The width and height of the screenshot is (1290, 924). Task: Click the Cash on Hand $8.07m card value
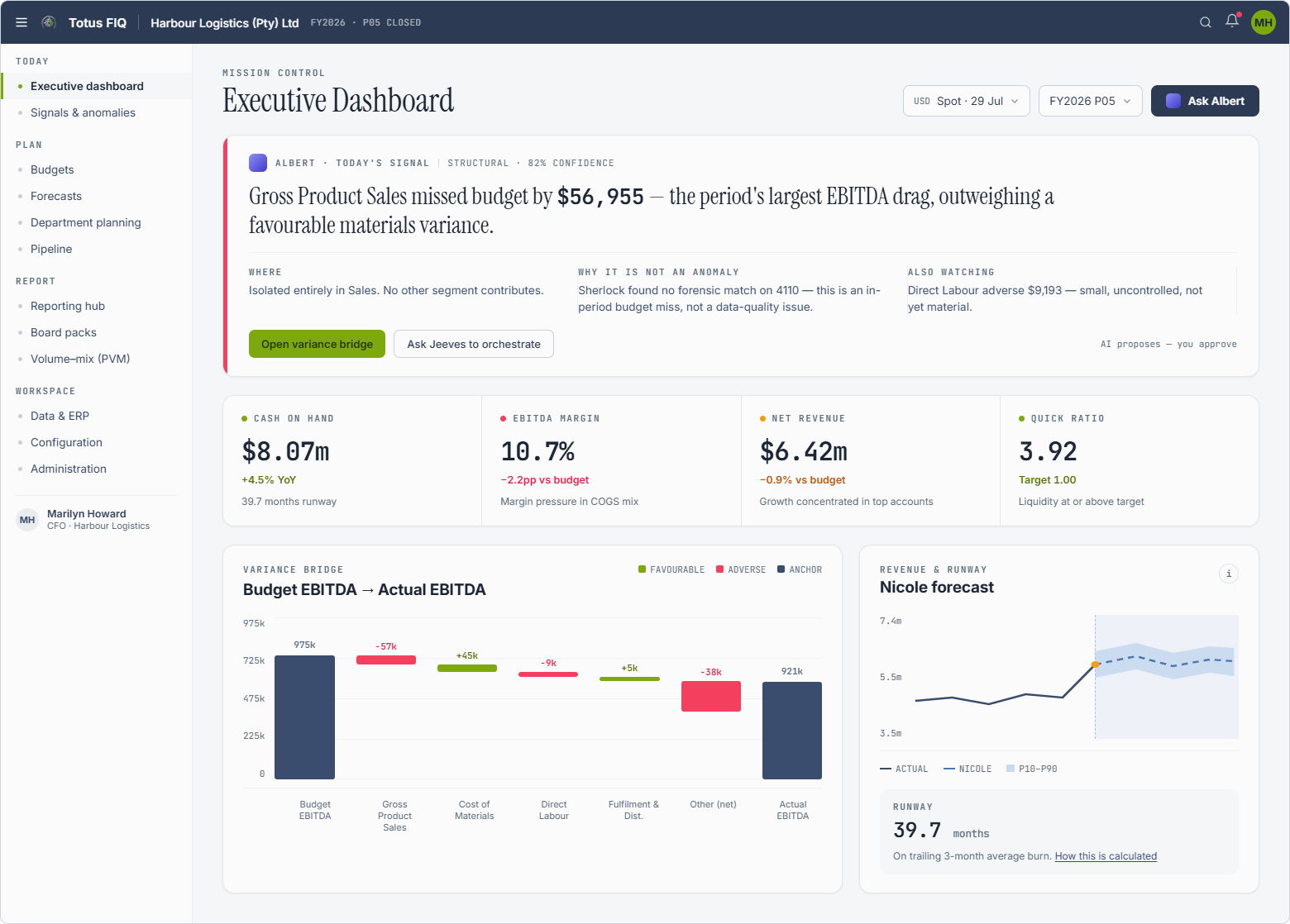click(285, 452)
